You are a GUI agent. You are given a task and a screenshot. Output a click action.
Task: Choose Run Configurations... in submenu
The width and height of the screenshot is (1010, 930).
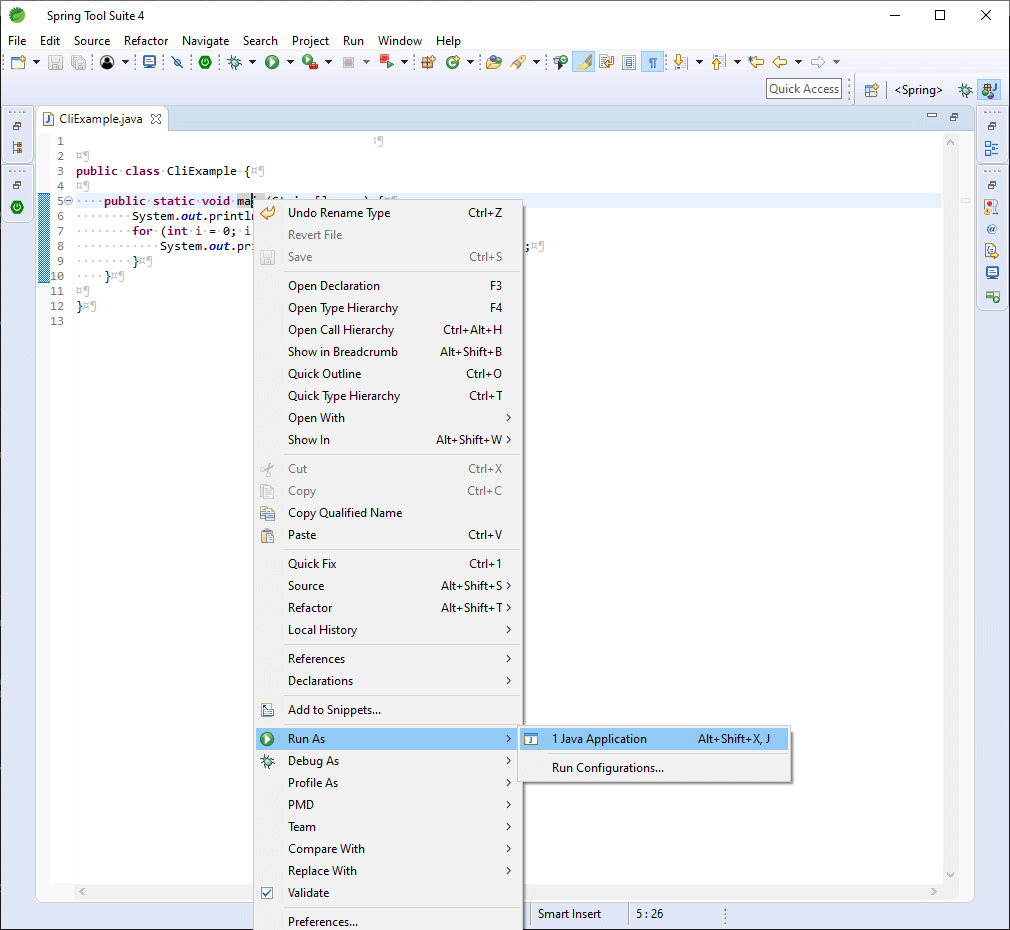coord(654,768)
